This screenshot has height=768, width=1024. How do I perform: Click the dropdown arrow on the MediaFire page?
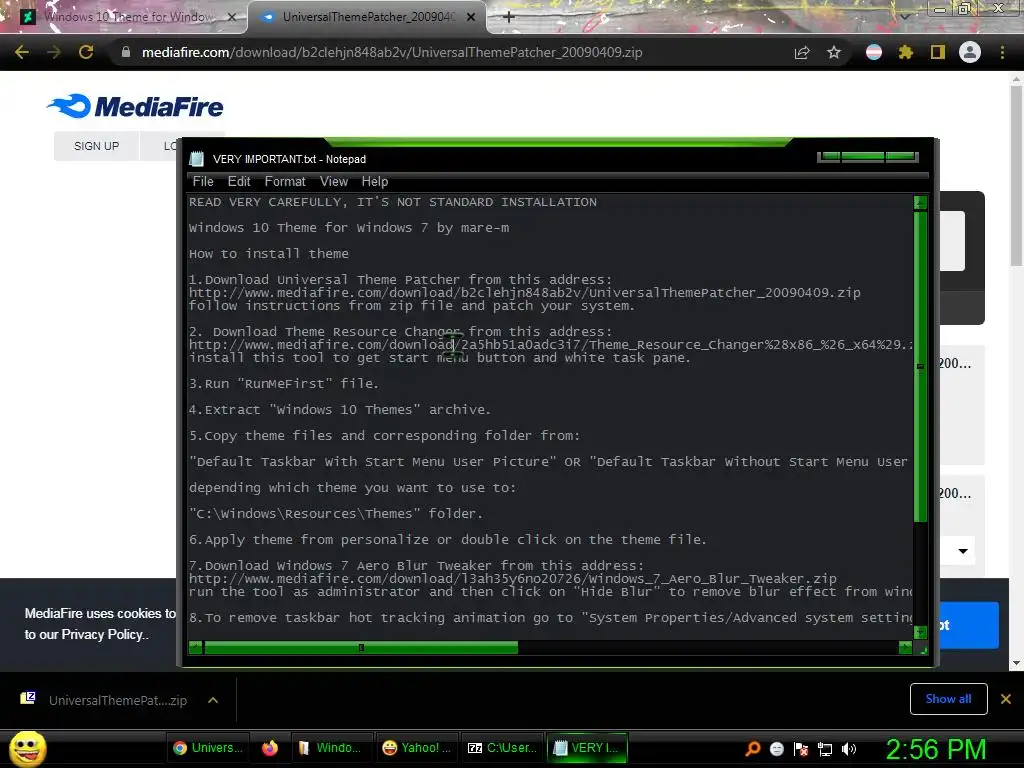tap(963, 551)
